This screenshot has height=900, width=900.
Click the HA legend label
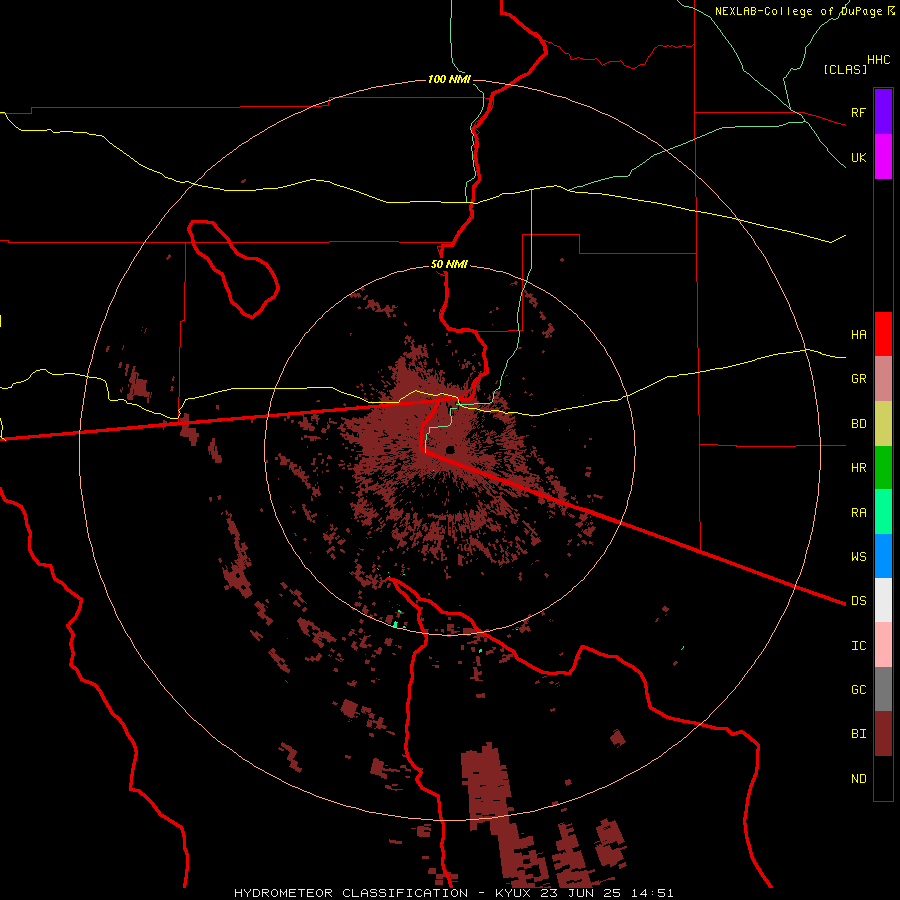(x=858, y=334)
